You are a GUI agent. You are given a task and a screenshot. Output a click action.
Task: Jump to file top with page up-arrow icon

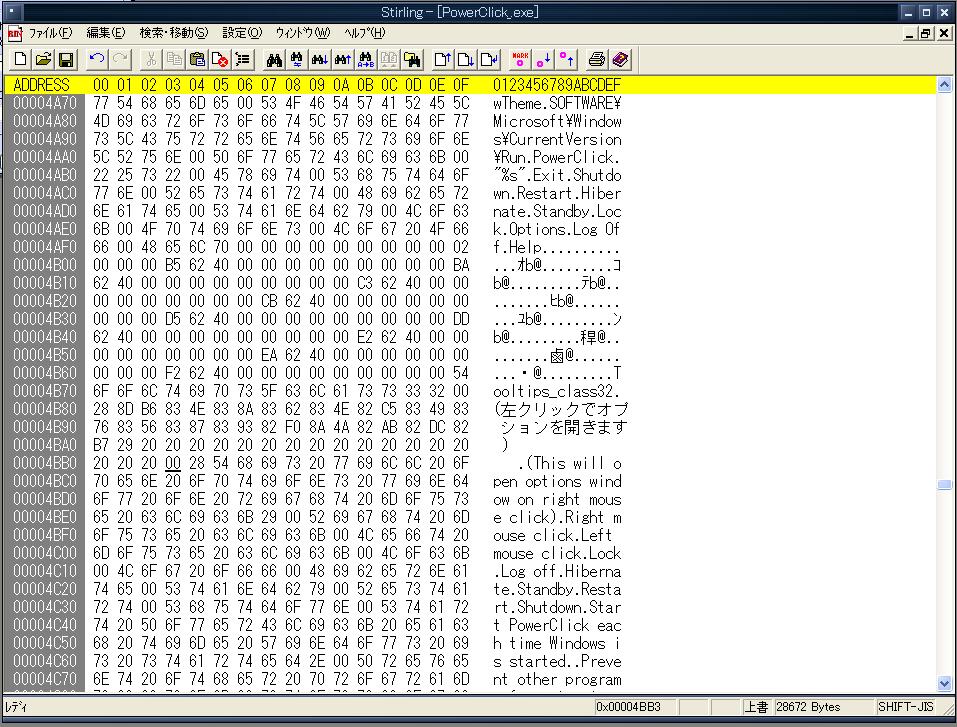(442, 59)
